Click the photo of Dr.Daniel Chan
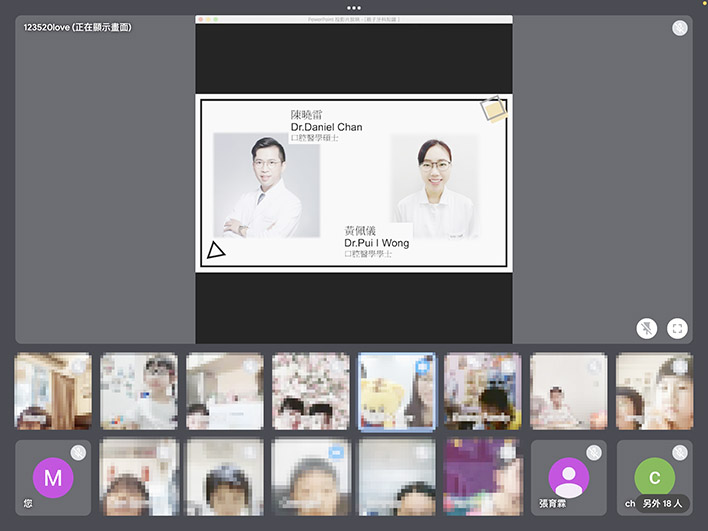The image size is (708, 531). point(265,185)
